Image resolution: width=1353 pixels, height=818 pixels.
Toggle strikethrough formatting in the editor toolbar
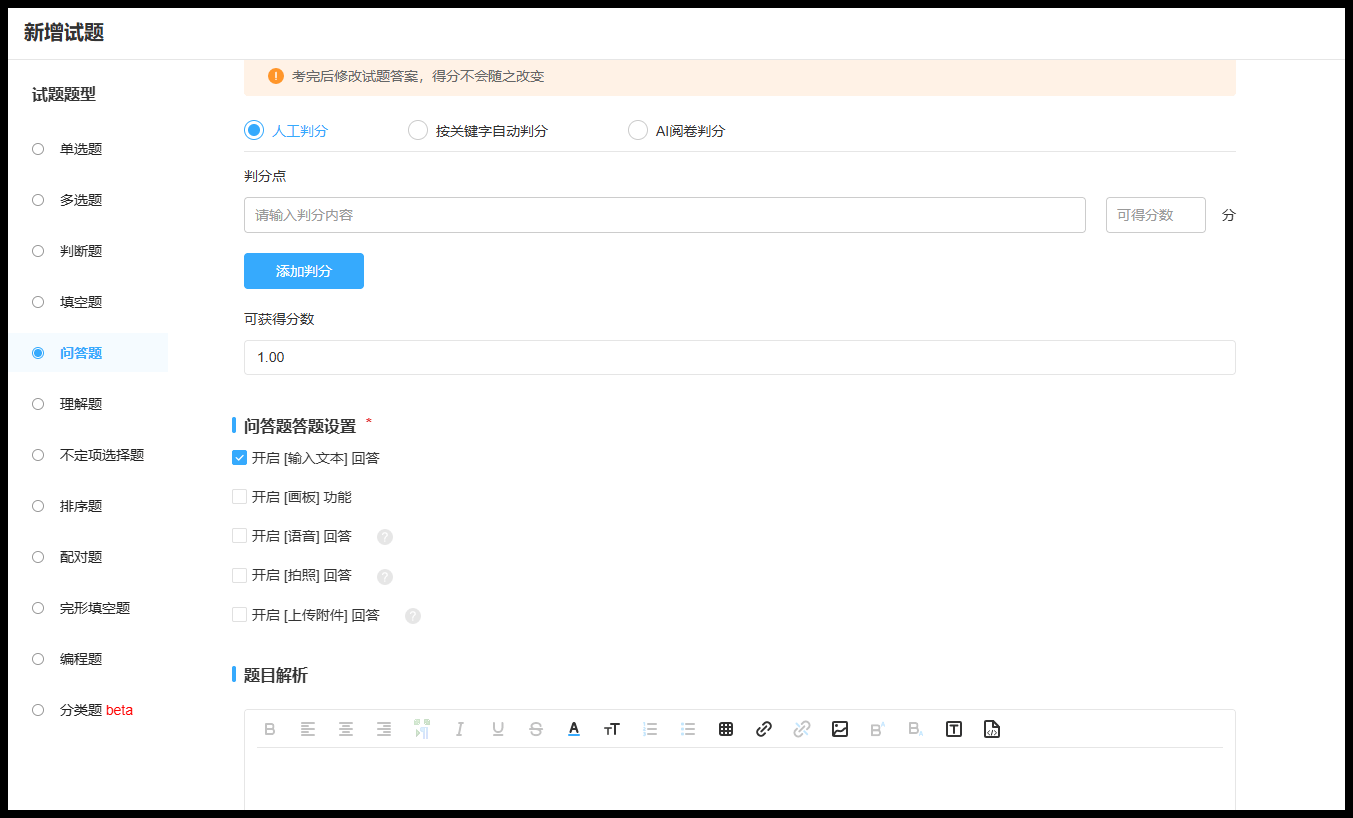click(x=536, y=729)
